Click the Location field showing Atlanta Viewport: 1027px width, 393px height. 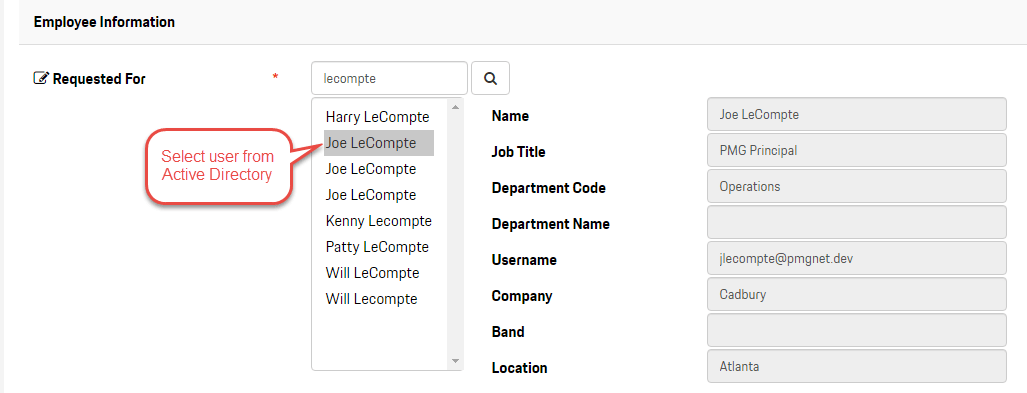click(x=857, y=366)
